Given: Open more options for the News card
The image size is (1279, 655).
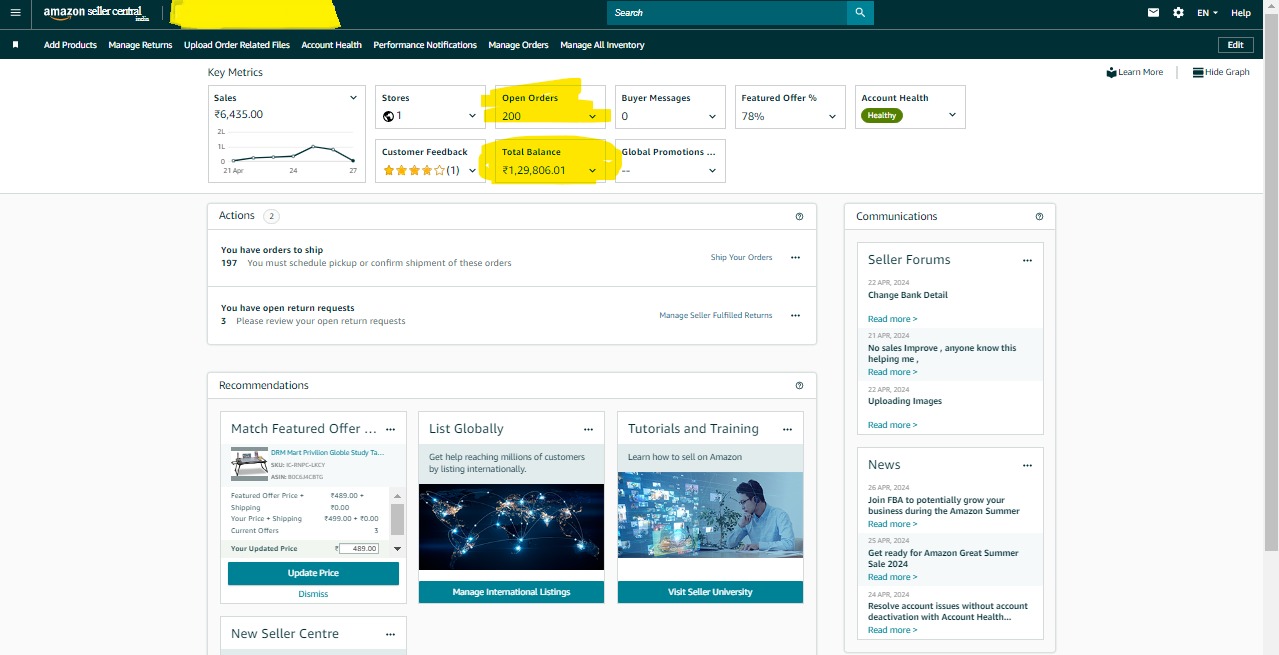Looking at the screenshot, I should [1027, 465].
